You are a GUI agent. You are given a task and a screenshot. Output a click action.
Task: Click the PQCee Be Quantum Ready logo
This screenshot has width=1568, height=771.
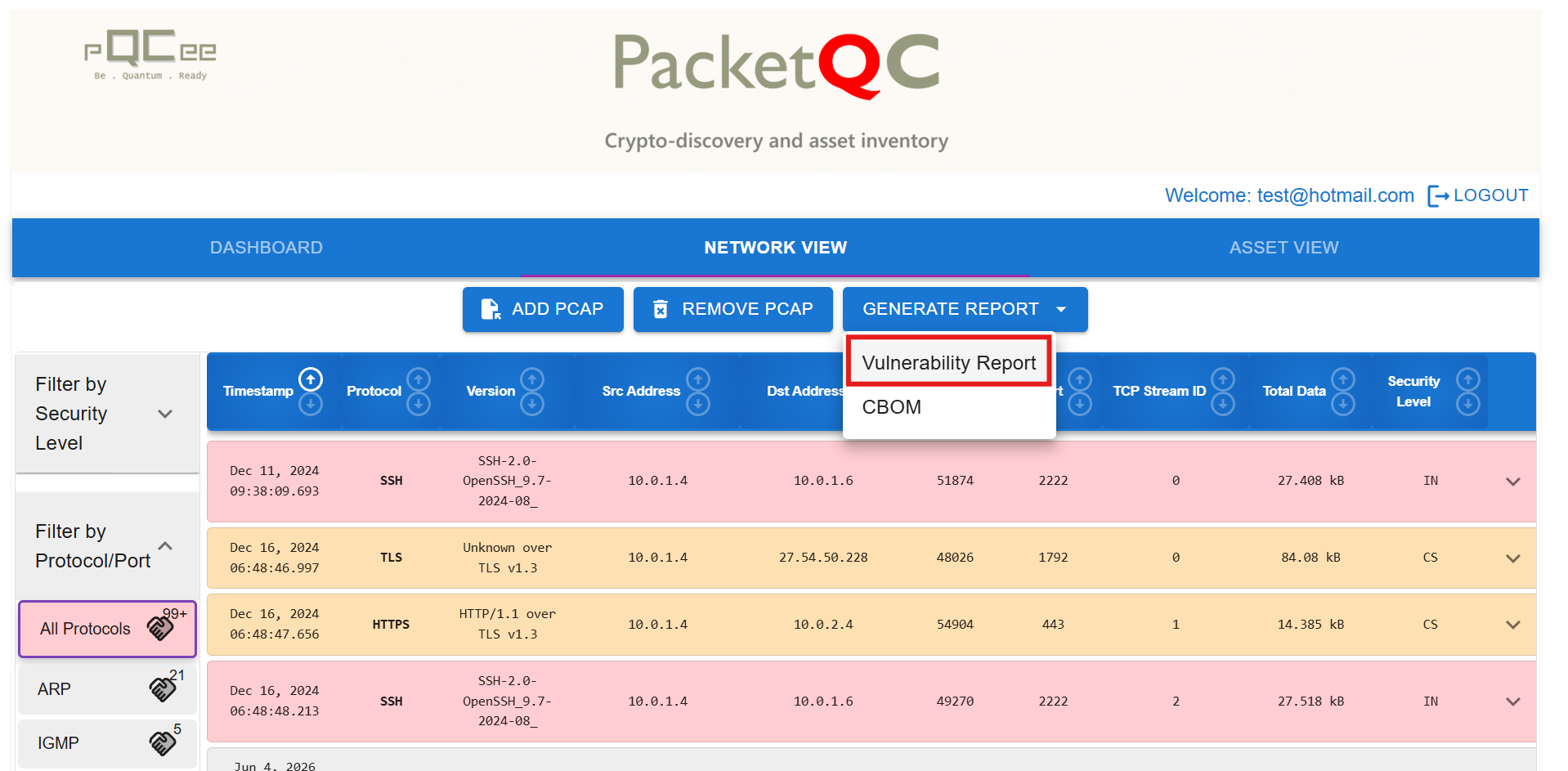[150, 54]
